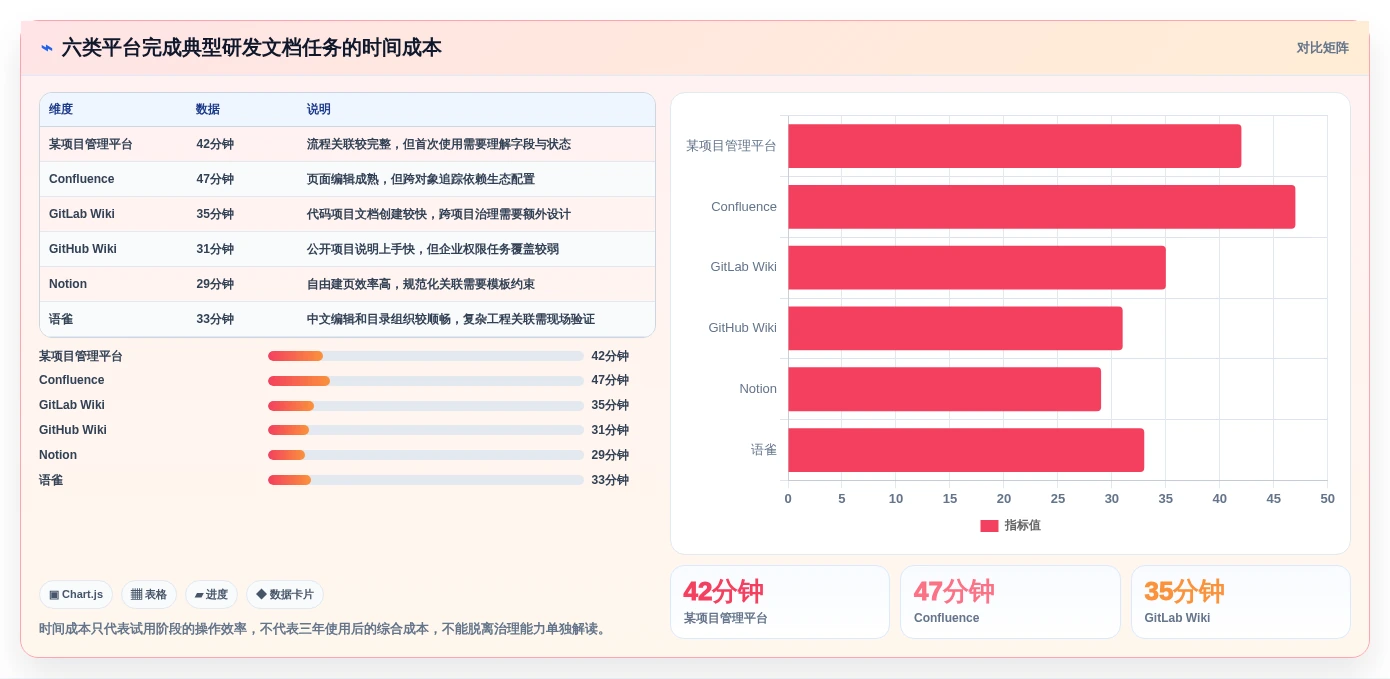Click description 页面编辑成熟，但跨对象追踪依赖生态配置
Viewport: 1390px width, 679px height.
[x=421, y=179]
